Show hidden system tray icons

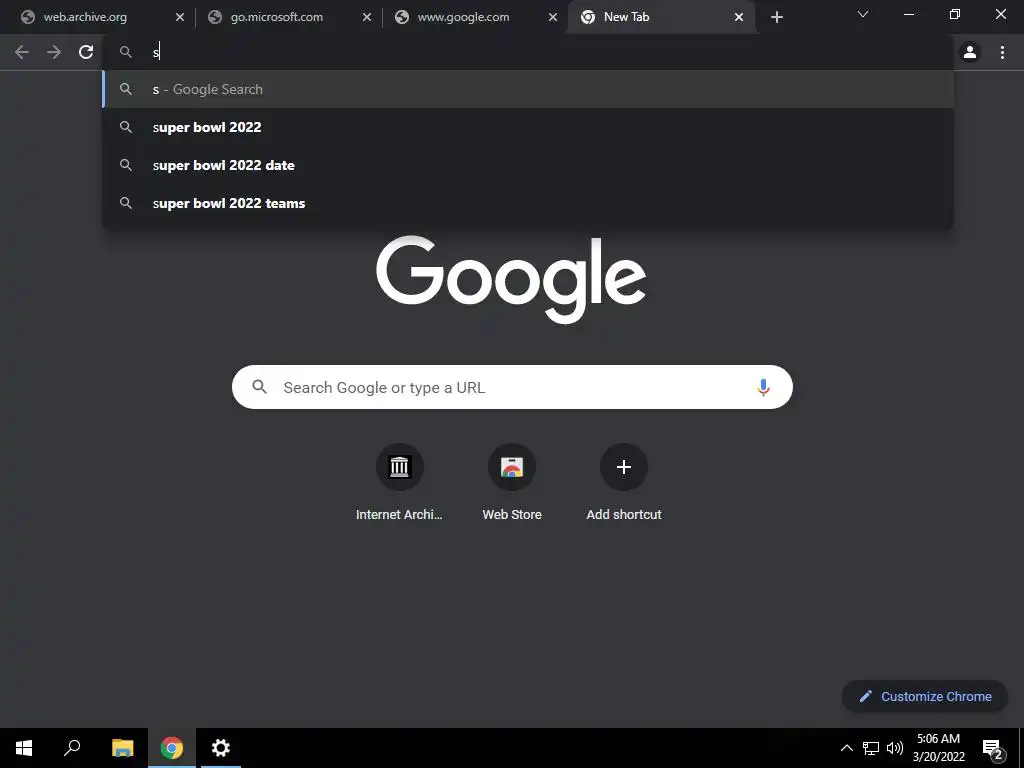(846, 748)
